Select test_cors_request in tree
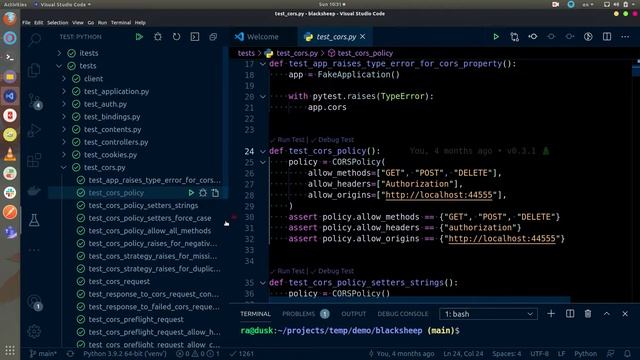Image resolution: width=640 pixels, height=360 pixels. (119, 281)
